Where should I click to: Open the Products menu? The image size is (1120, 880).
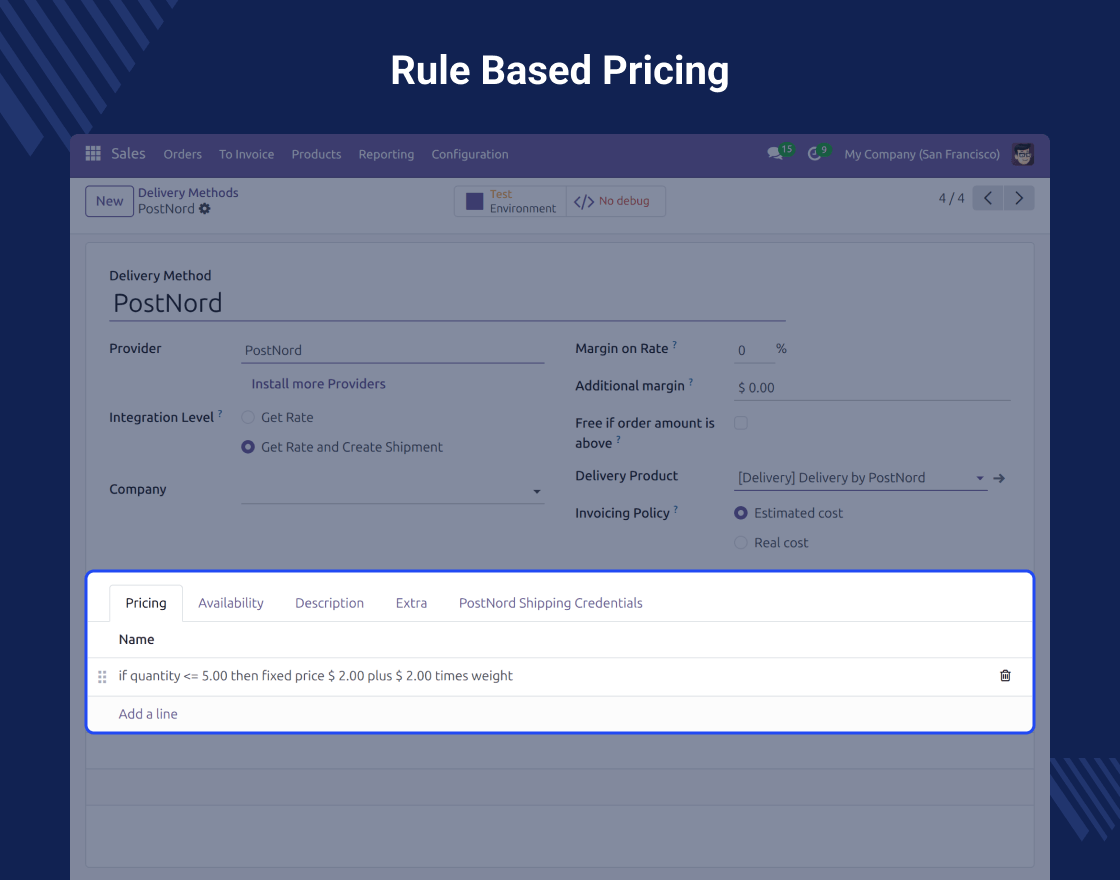[x=316, y=154]
